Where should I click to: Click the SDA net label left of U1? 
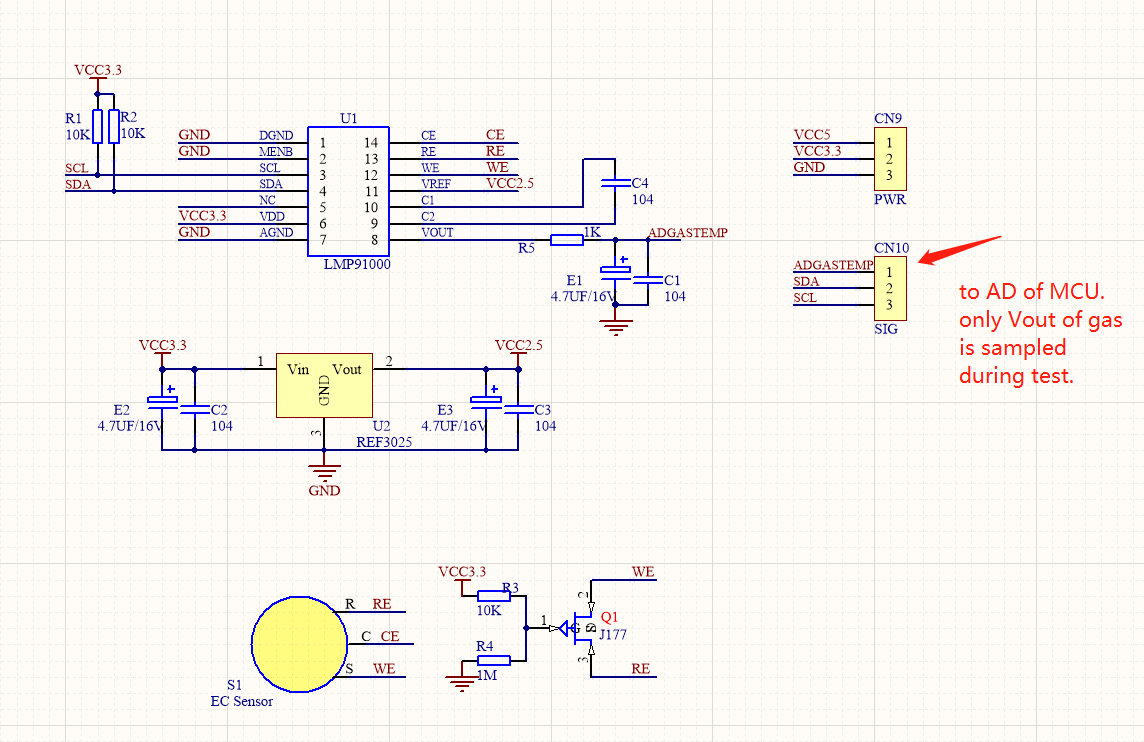click(79, 185)
